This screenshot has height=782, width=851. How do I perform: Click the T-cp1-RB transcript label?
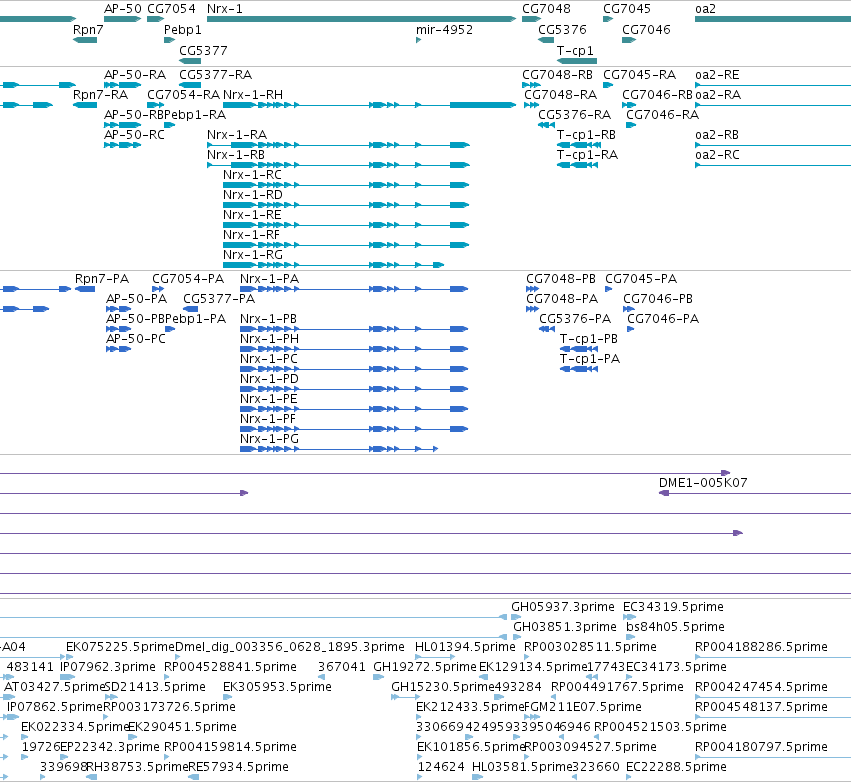(x=586, y=135)
